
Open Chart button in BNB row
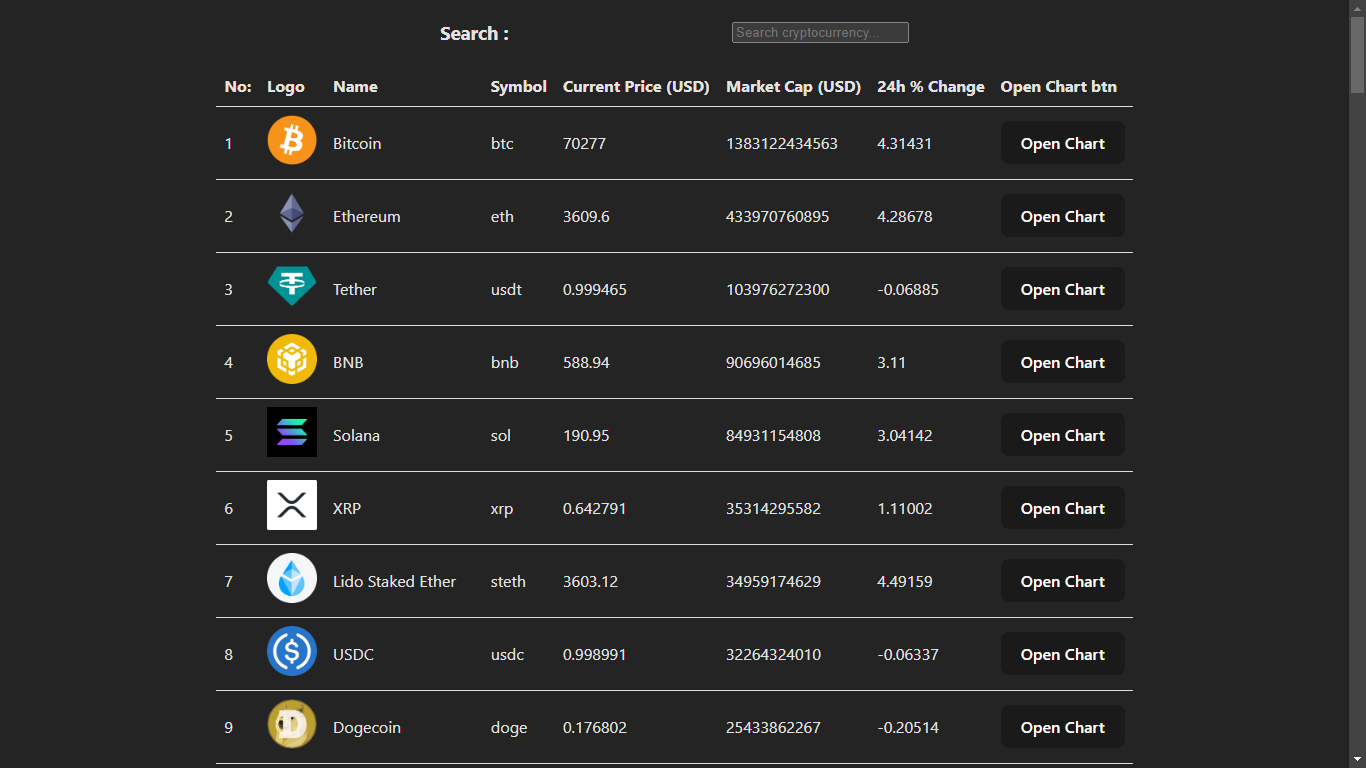point(1062,362)
